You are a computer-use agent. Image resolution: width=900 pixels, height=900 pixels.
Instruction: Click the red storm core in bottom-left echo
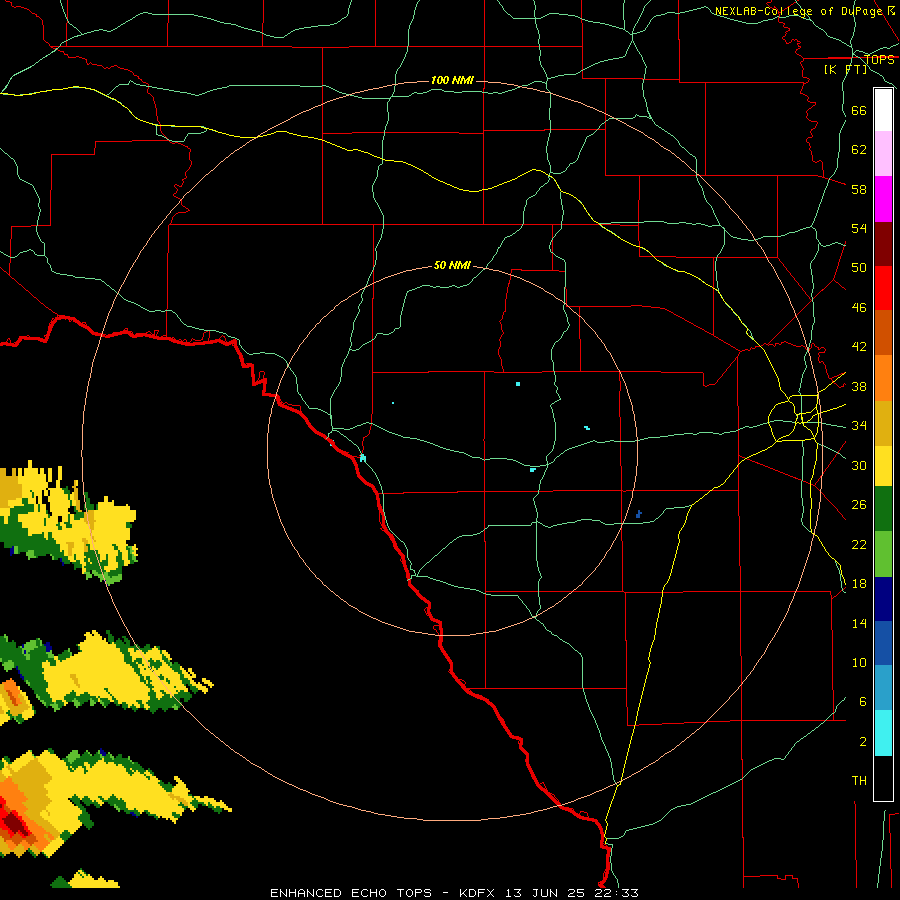13,824
